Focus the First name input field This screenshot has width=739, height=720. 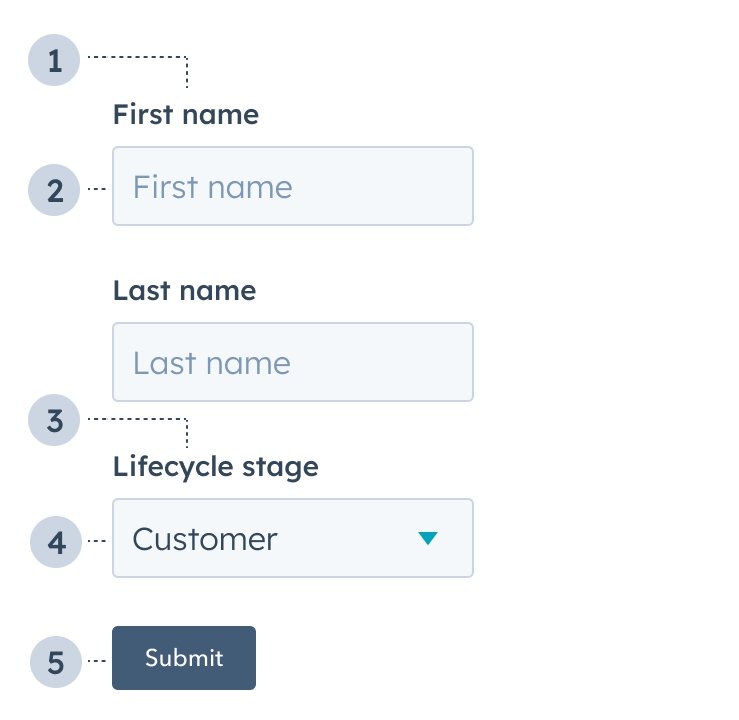[292, 186]
